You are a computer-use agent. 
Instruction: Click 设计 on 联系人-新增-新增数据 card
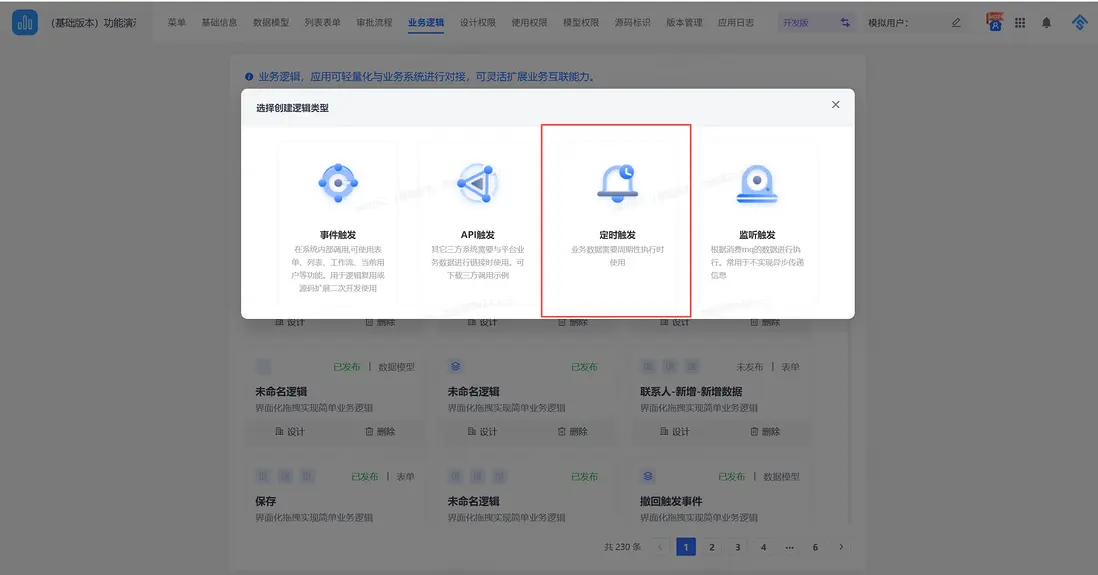pos(674,431)
